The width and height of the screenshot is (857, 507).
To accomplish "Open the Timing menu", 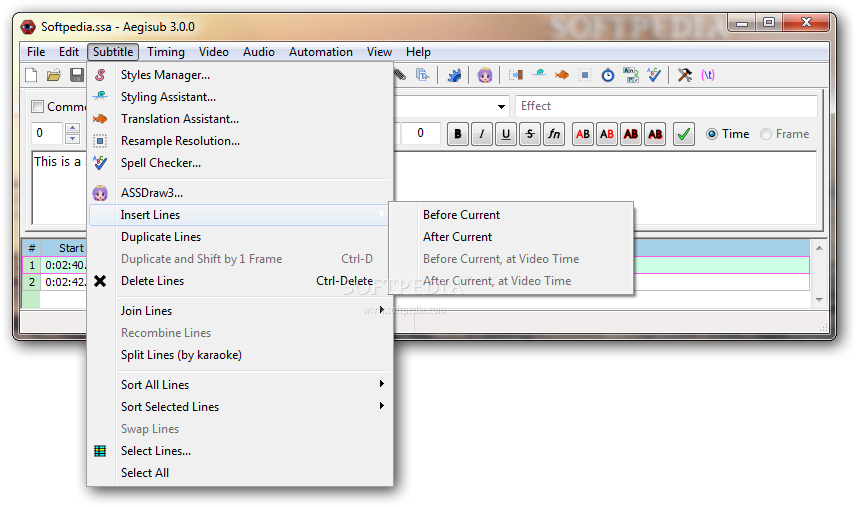I will (166, 52).
